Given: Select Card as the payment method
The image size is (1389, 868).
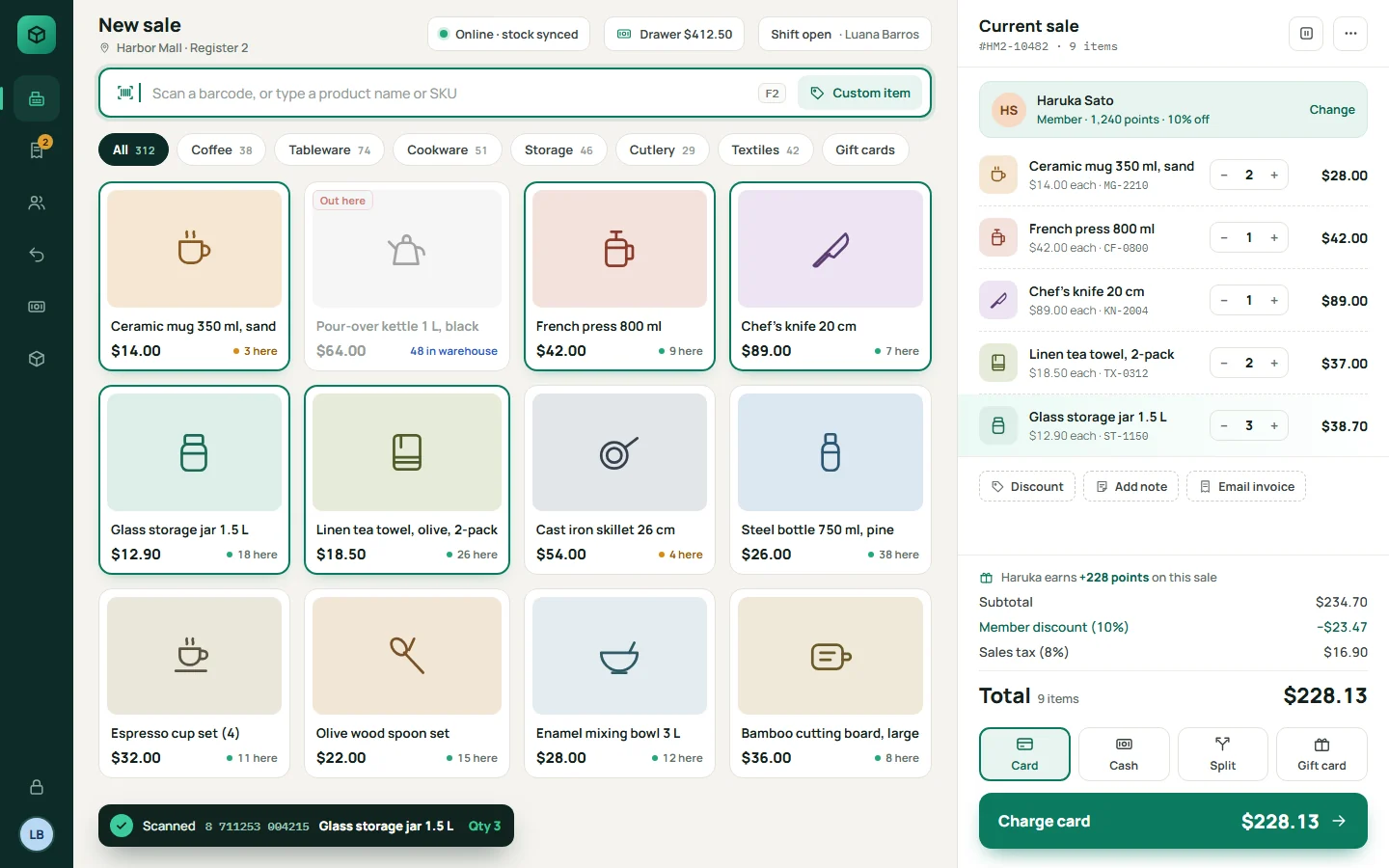Looking at the screenshot, I should (1024, 754).
